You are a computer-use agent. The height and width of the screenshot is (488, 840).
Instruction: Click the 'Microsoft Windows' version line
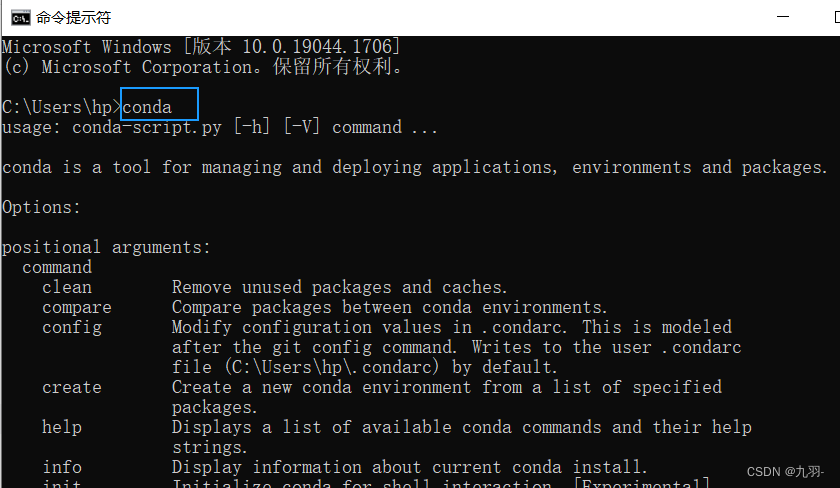201,47
